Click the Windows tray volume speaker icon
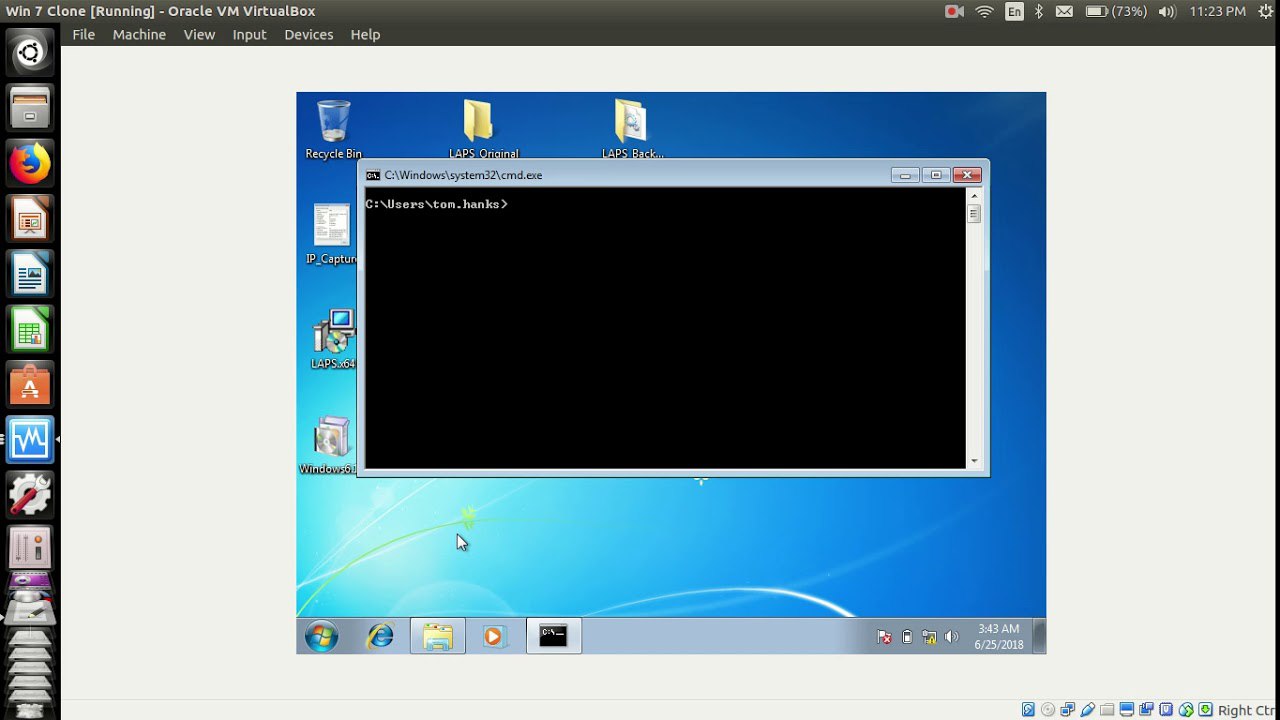 [951, 637]
